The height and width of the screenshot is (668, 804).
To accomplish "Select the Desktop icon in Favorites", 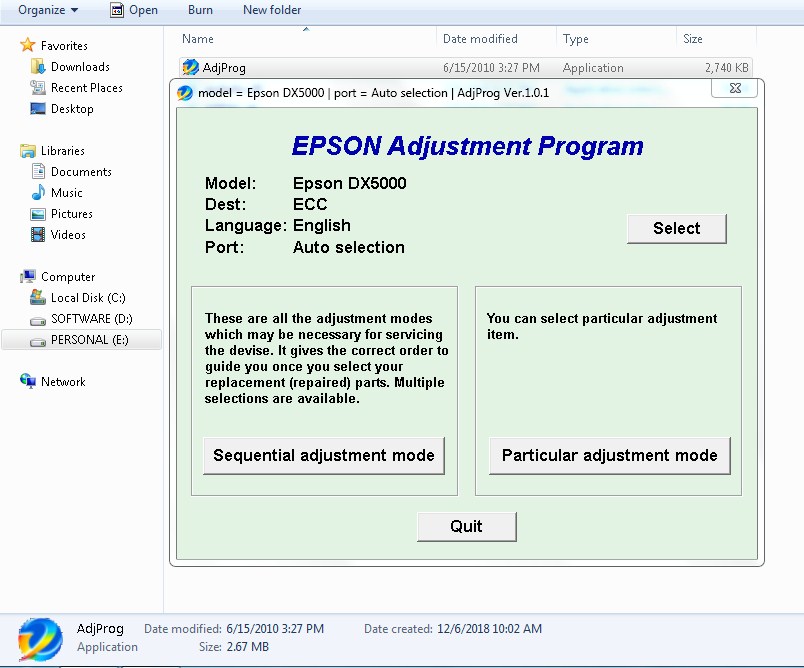I will coord(38,109).
